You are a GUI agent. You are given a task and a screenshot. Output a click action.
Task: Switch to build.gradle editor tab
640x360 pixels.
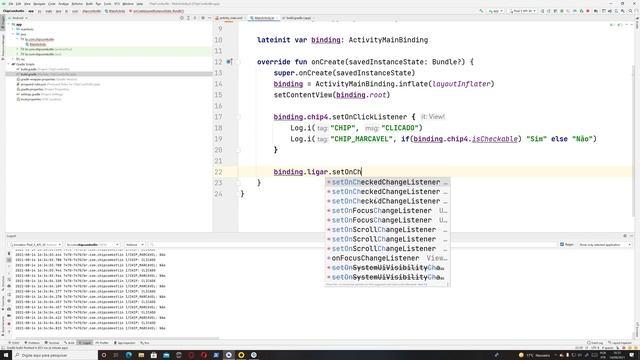tap(298, 18)
